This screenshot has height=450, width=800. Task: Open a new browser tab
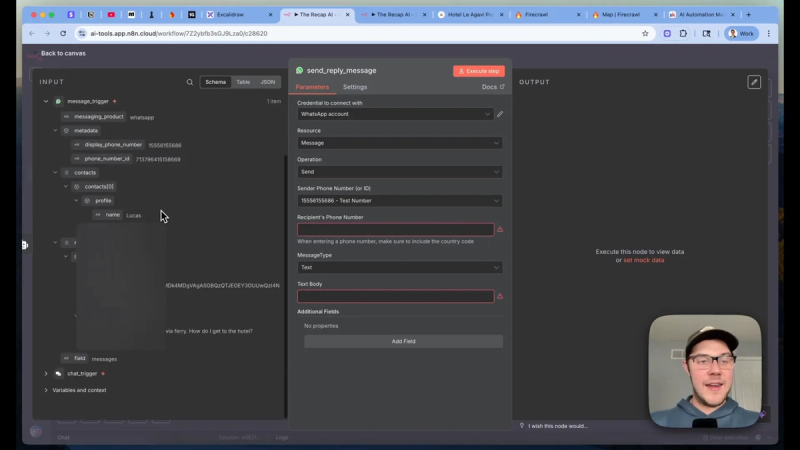click(x=748, y=15)
